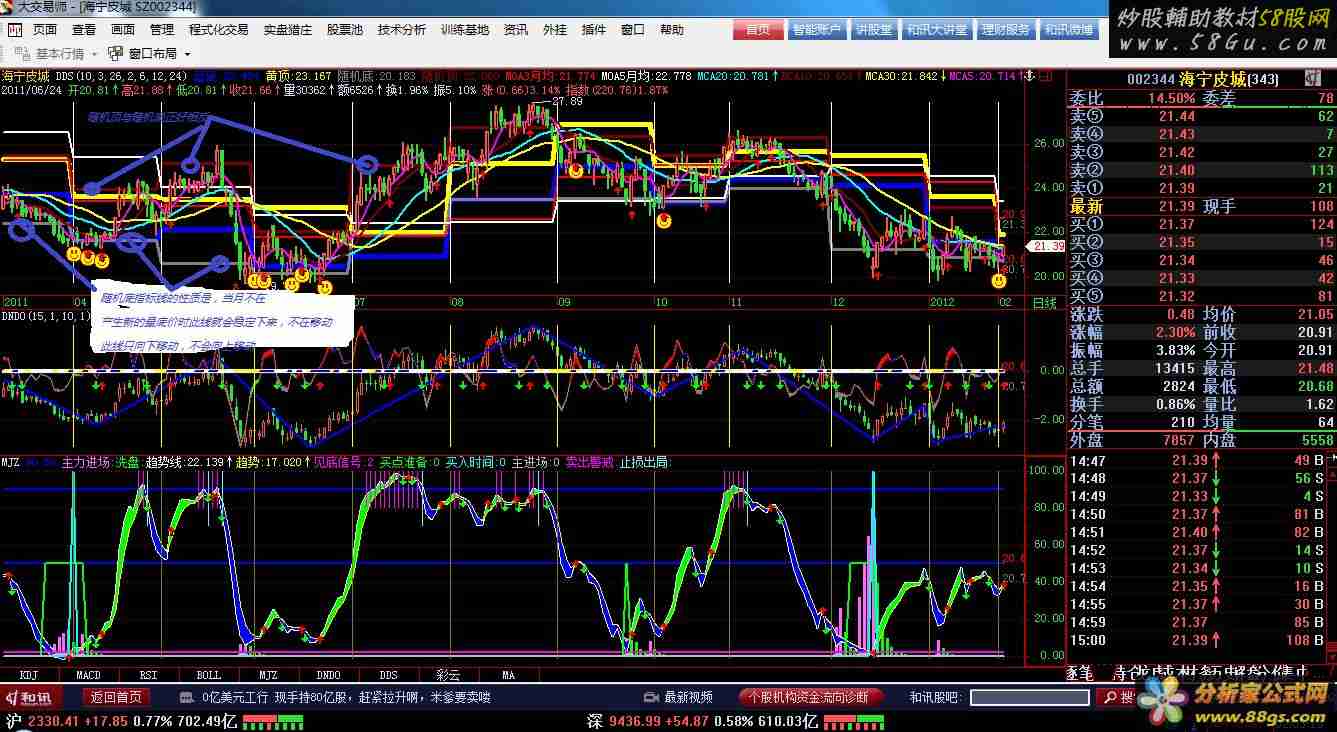Switch to the DNDO indicator tab
Image resolution: width=1337 pixels, height=732 pixels.
pos(328,675)
